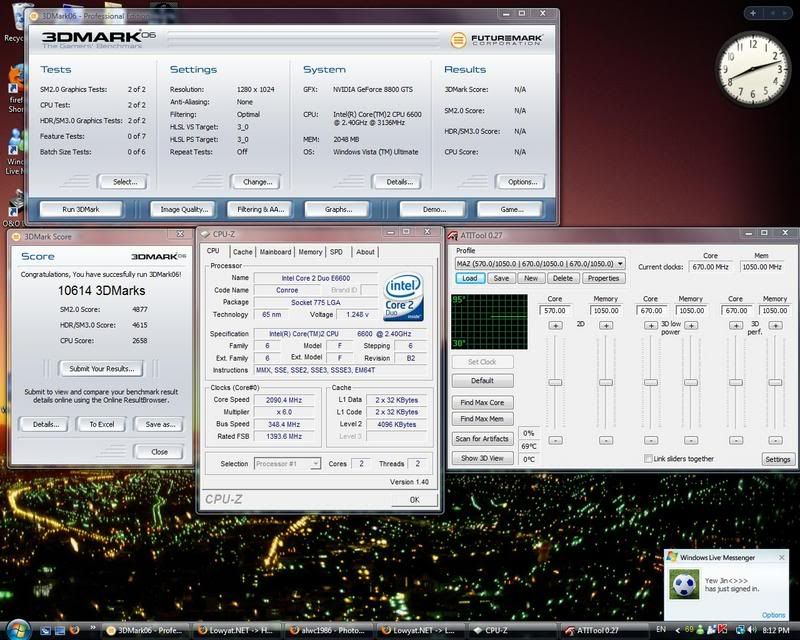Expand the Quick Launch overflow chevron

point(92,628)
